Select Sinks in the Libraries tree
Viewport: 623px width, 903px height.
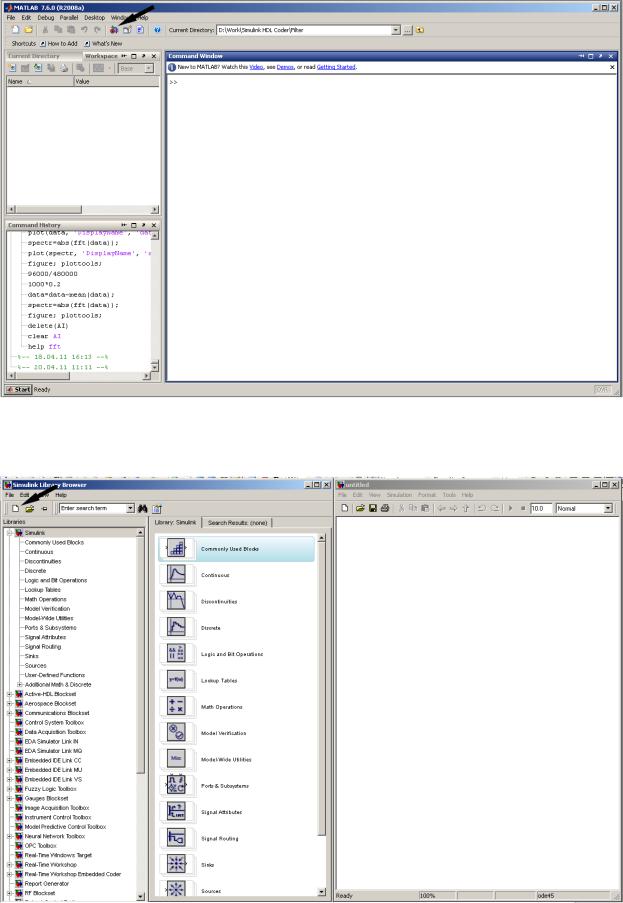coord(32,657)
